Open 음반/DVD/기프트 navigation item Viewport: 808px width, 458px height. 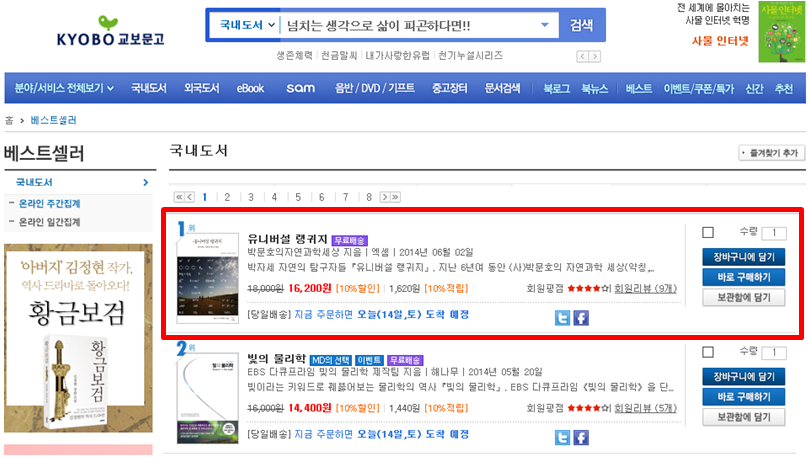coord(375,88)
